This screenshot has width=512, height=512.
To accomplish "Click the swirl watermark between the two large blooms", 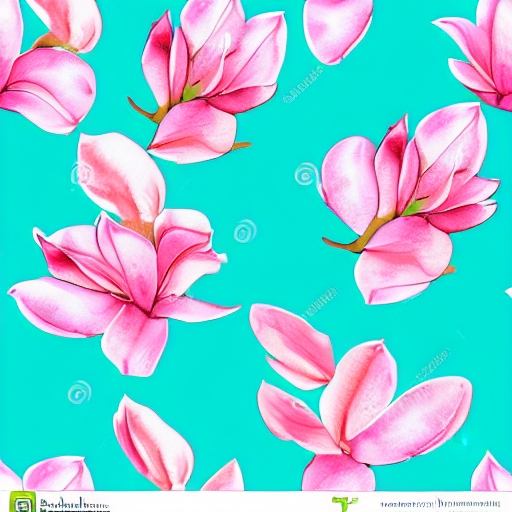I will 245,231.
